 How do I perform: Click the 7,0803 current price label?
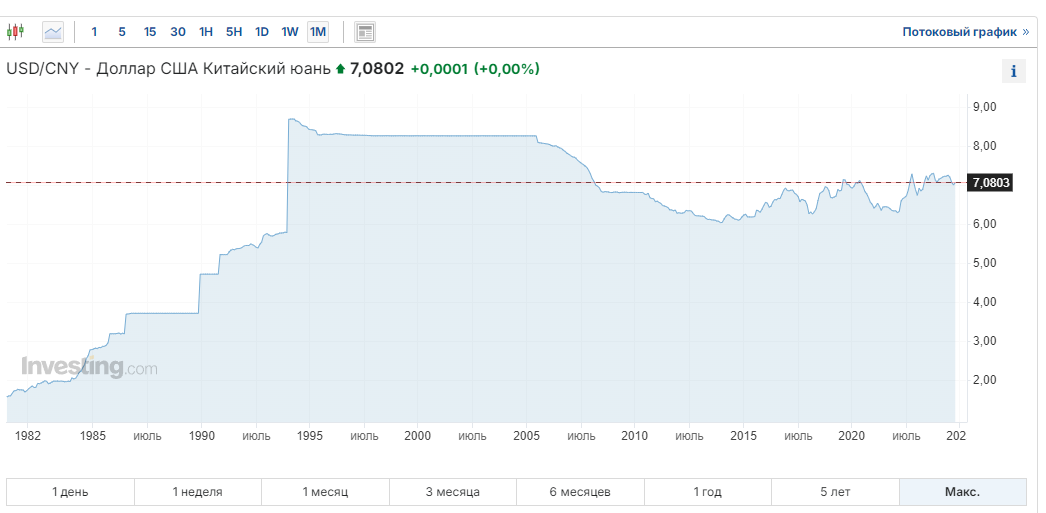click(x=990, y=182)
